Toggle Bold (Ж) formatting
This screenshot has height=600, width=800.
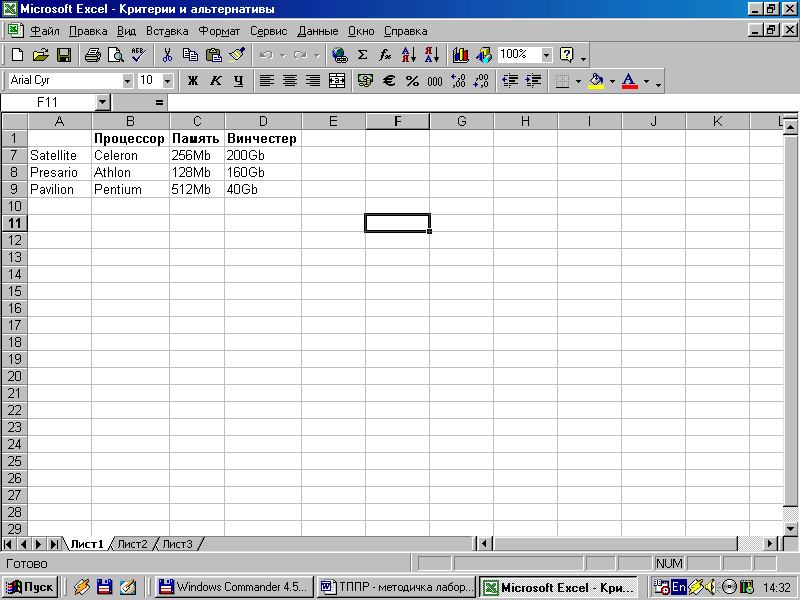(192, 81)
